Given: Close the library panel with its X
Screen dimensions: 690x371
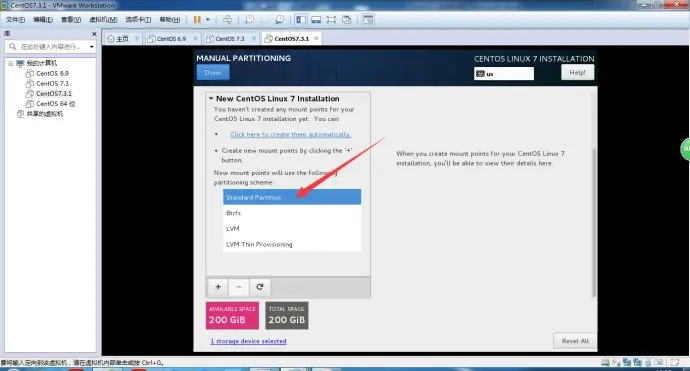Looking at the screenshot, I should pos(94,34).
